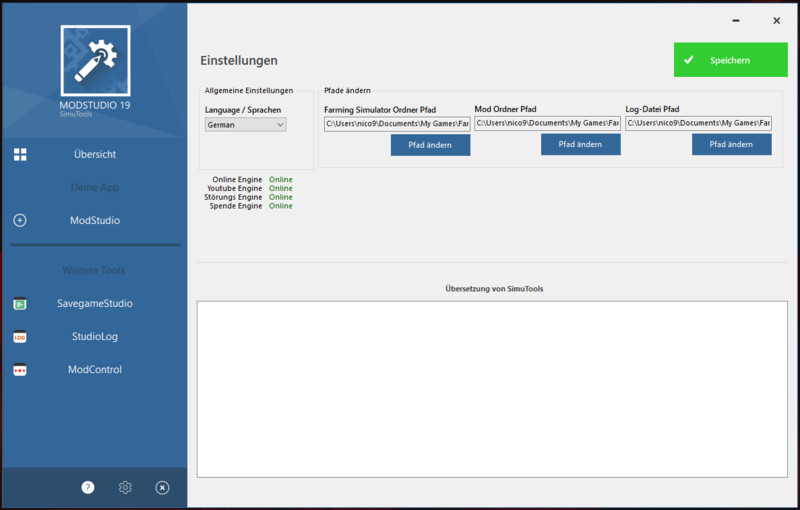Screen dimensions: 800x510
Task: Click the Farming Simulator Ordner Pfad field
Action: pos(397,124)
